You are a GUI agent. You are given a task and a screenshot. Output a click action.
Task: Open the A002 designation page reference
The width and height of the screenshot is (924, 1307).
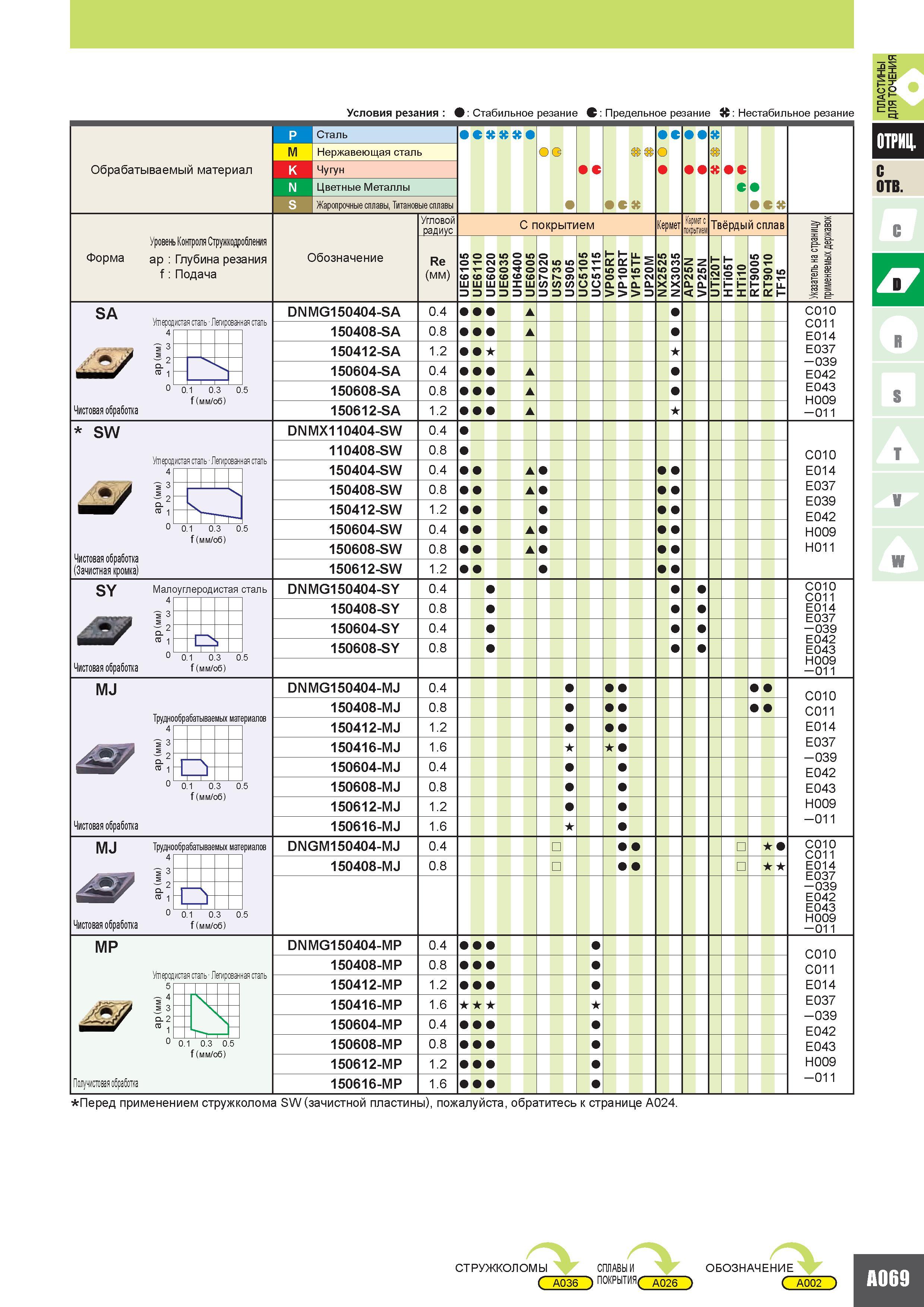click(809, 1283)
